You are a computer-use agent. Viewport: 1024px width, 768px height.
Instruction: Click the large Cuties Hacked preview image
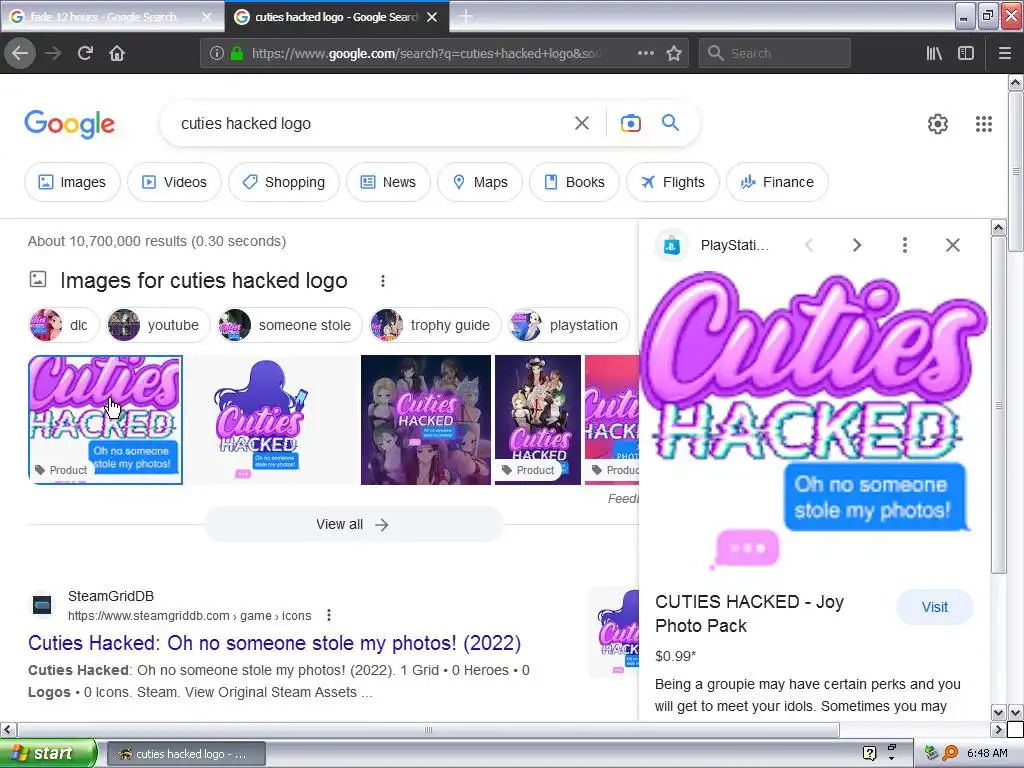(x=814, y=421)
